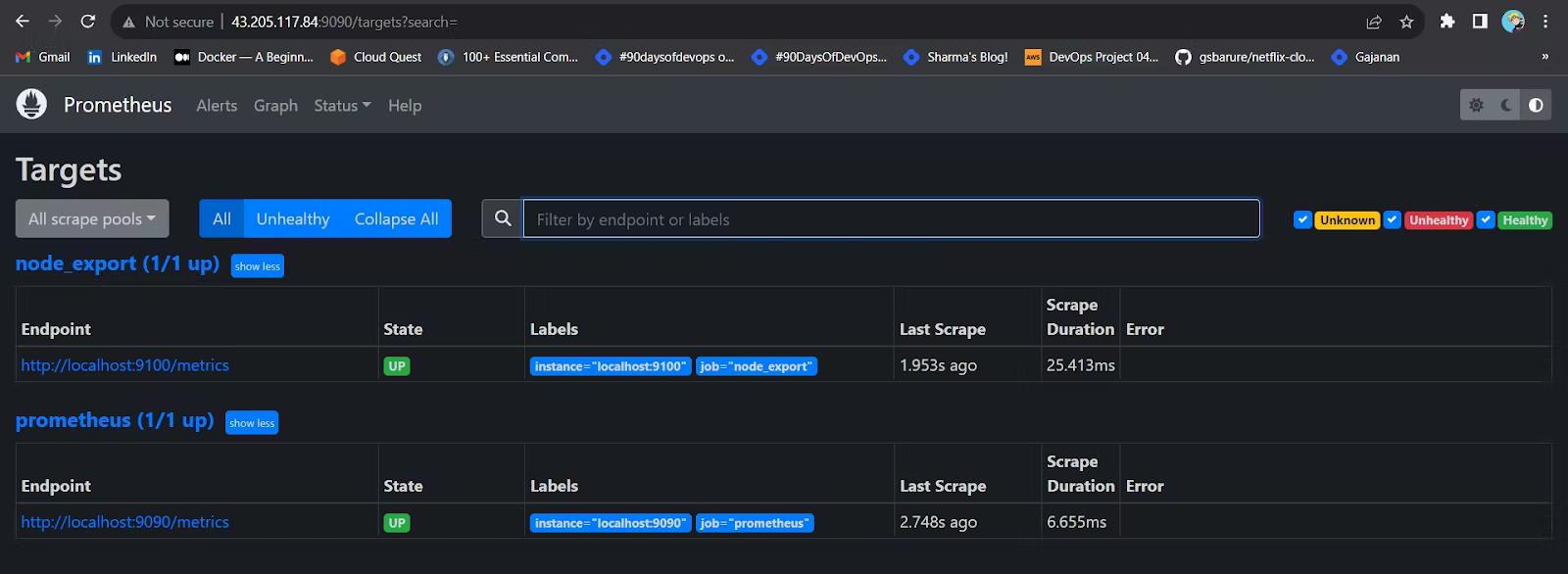1568x574 pixels.
Task: Show more bookmarks overflow chevron
Action: point(1545,57)
